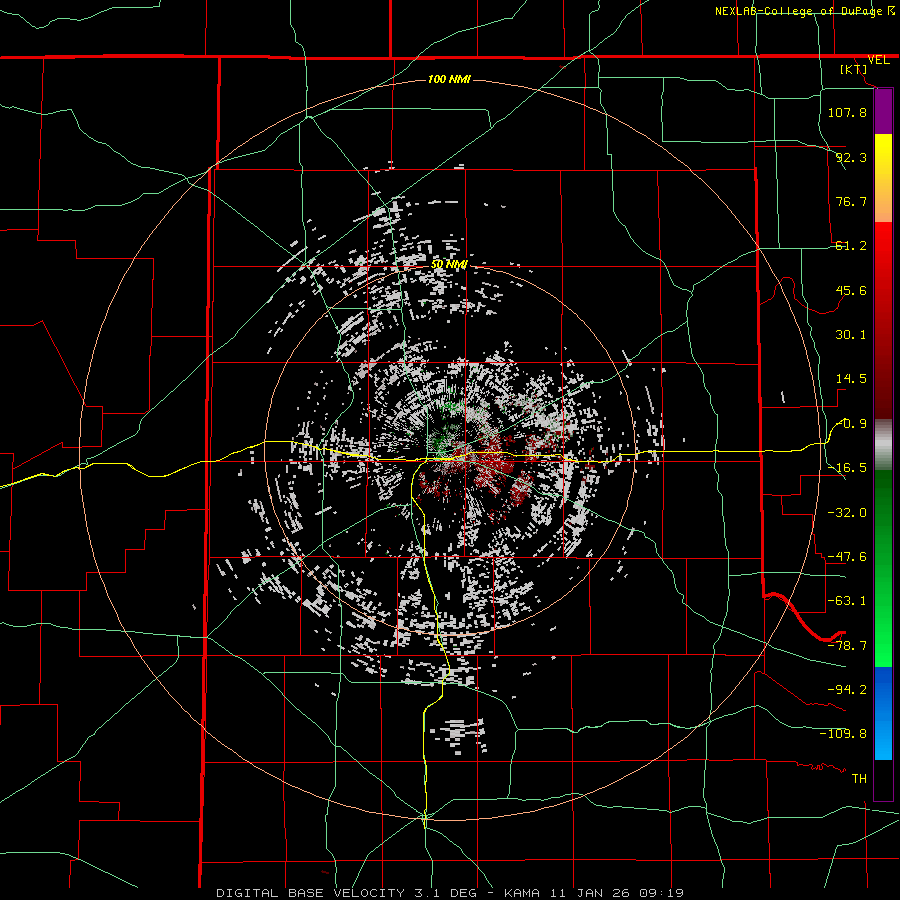Select the -63.1 velocity scale label
Viewport: 900px width, 900px height.
coord(847,601)
